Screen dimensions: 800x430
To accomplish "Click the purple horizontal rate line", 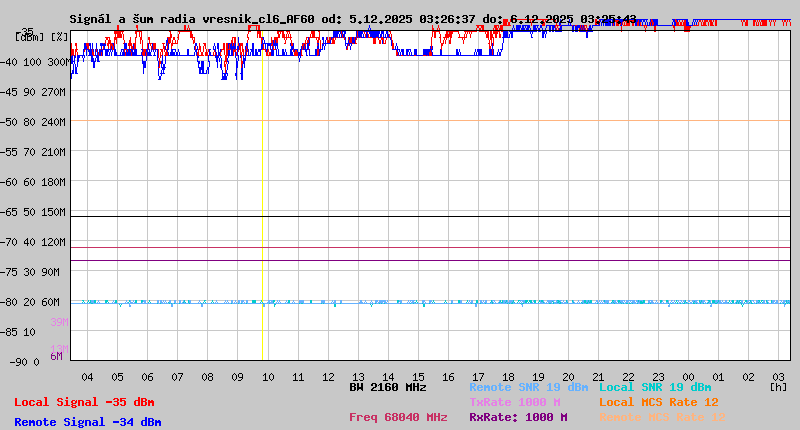I will [430, 261].
